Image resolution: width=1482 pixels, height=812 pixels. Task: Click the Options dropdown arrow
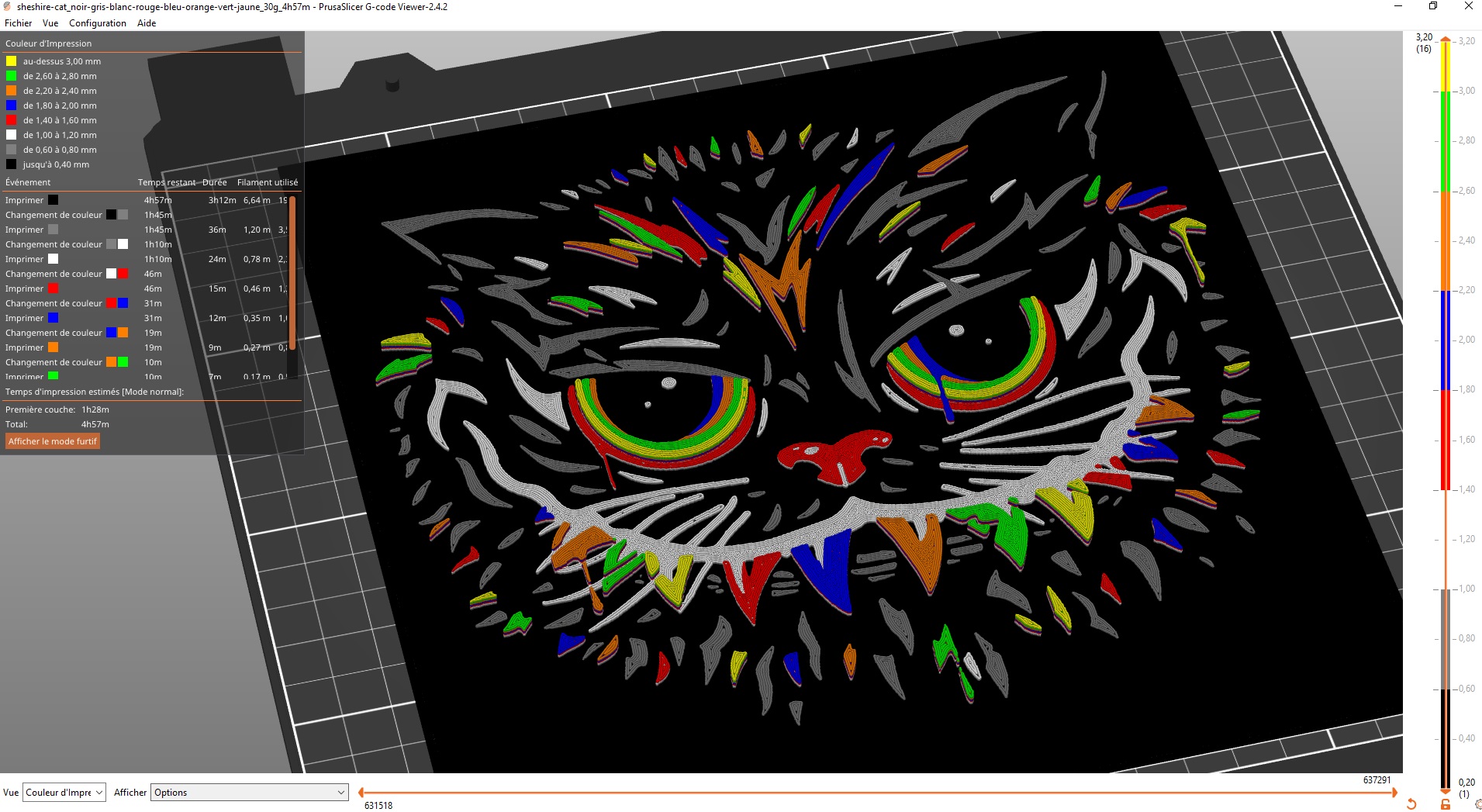340,793
